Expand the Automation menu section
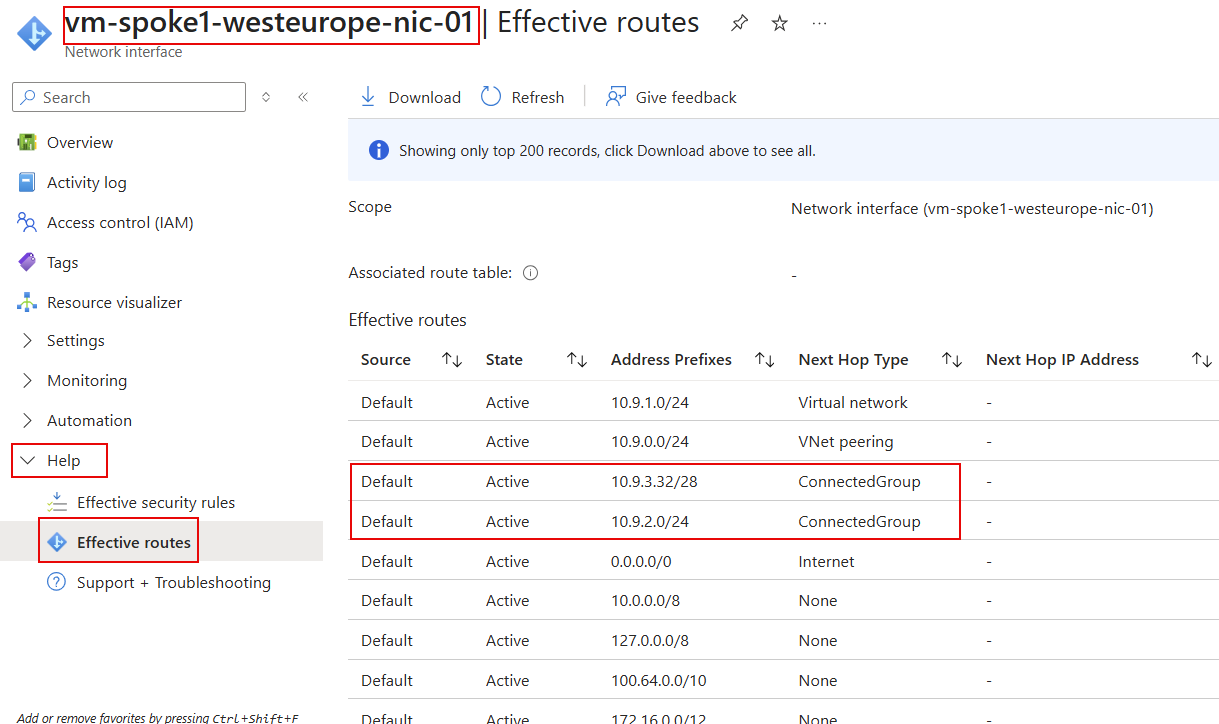Image resolution: width=1219 pixels, height=724 pixels. (x=28, y=421)
